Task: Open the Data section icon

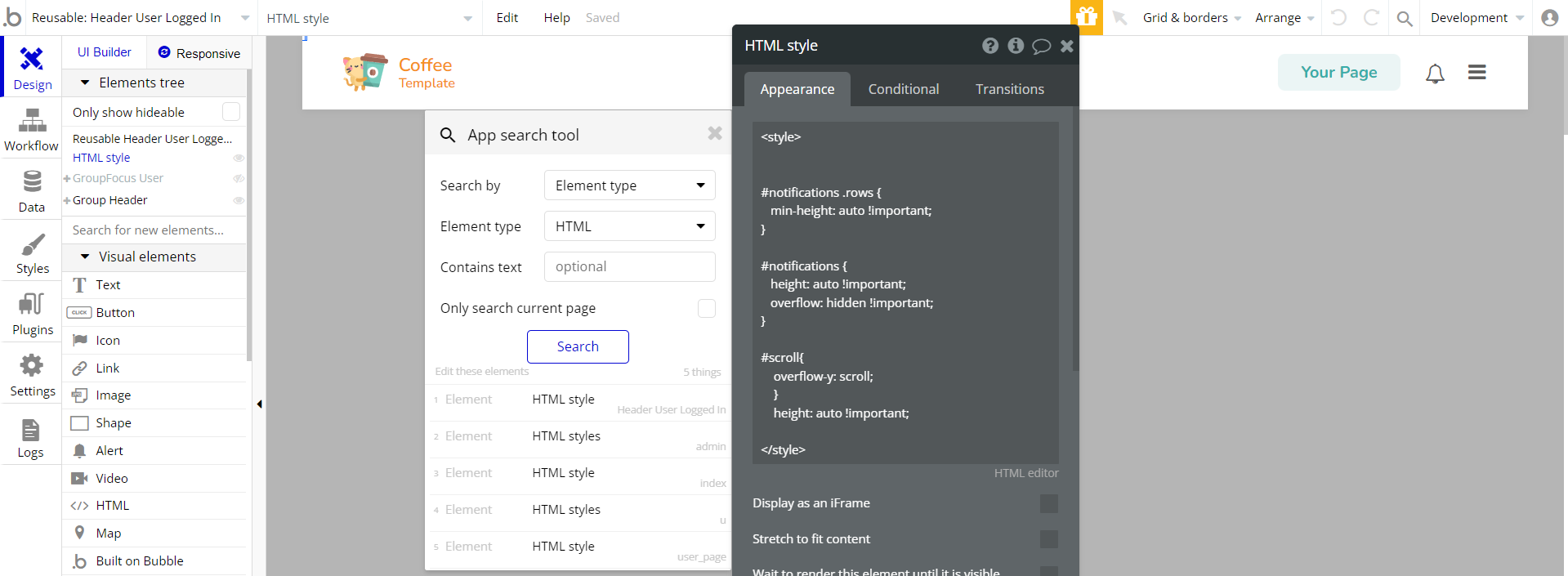Action: pyautogui.click(x=32, y=182)
